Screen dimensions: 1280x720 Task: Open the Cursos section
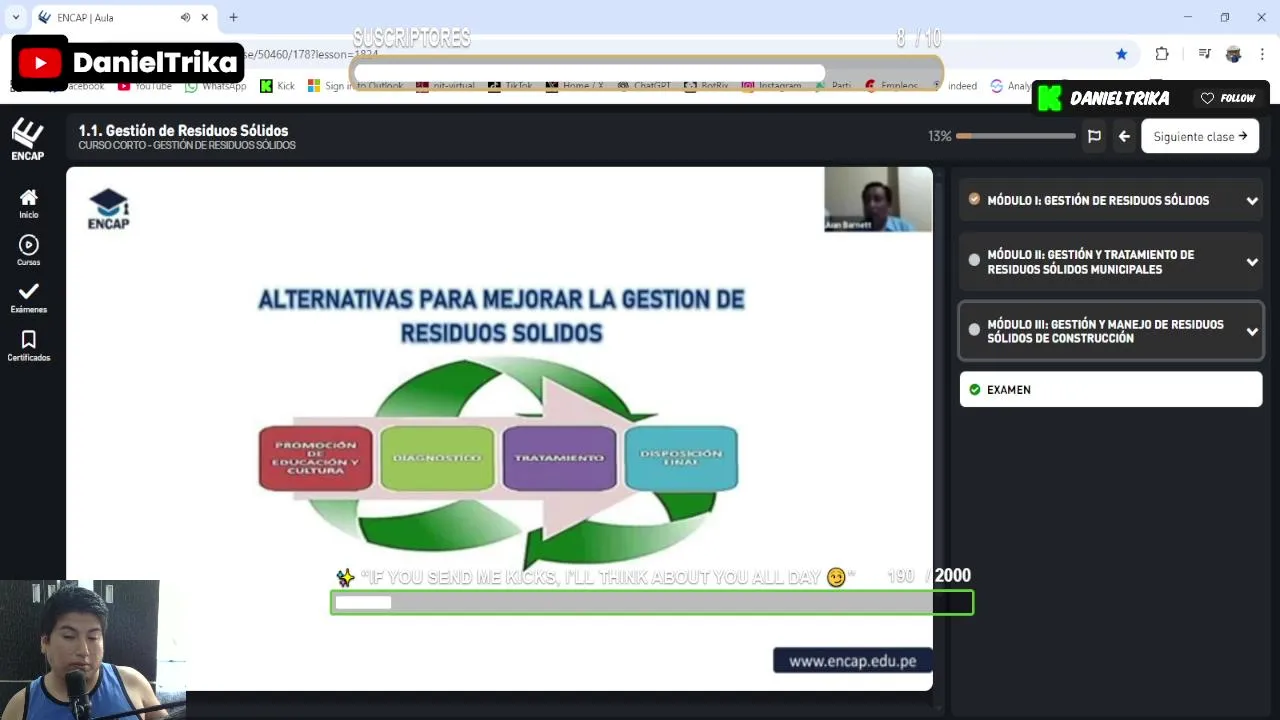pos(28,250)
